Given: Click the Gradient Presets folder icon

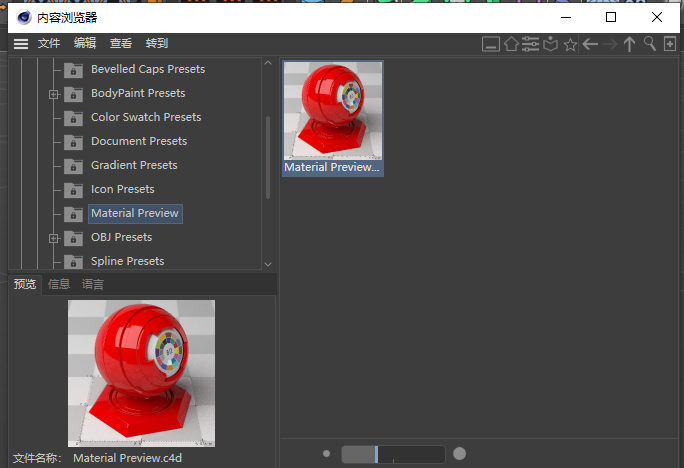Looking at the screenshot, I should click(x=73, y=166).
